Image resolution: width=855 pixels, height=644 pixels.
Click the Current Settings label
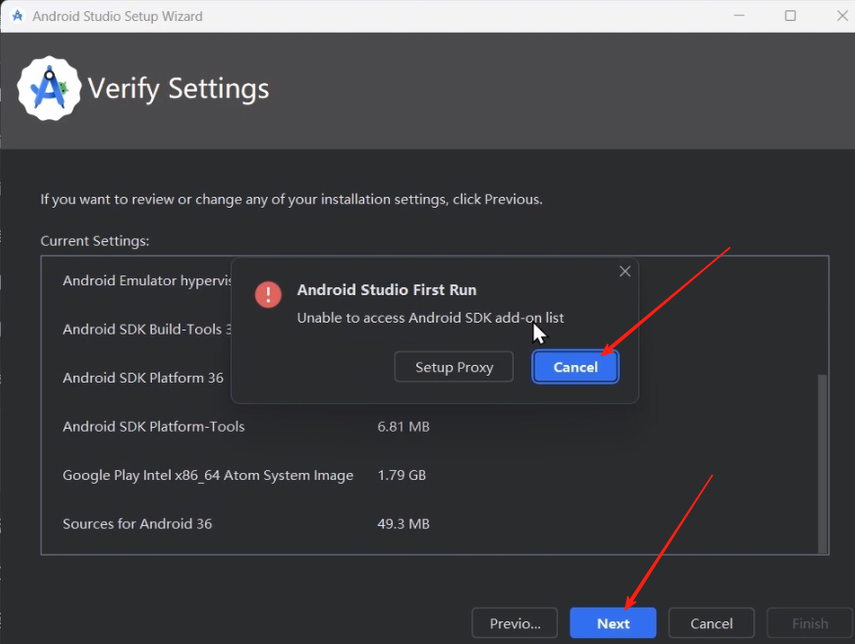click(95, 241)
